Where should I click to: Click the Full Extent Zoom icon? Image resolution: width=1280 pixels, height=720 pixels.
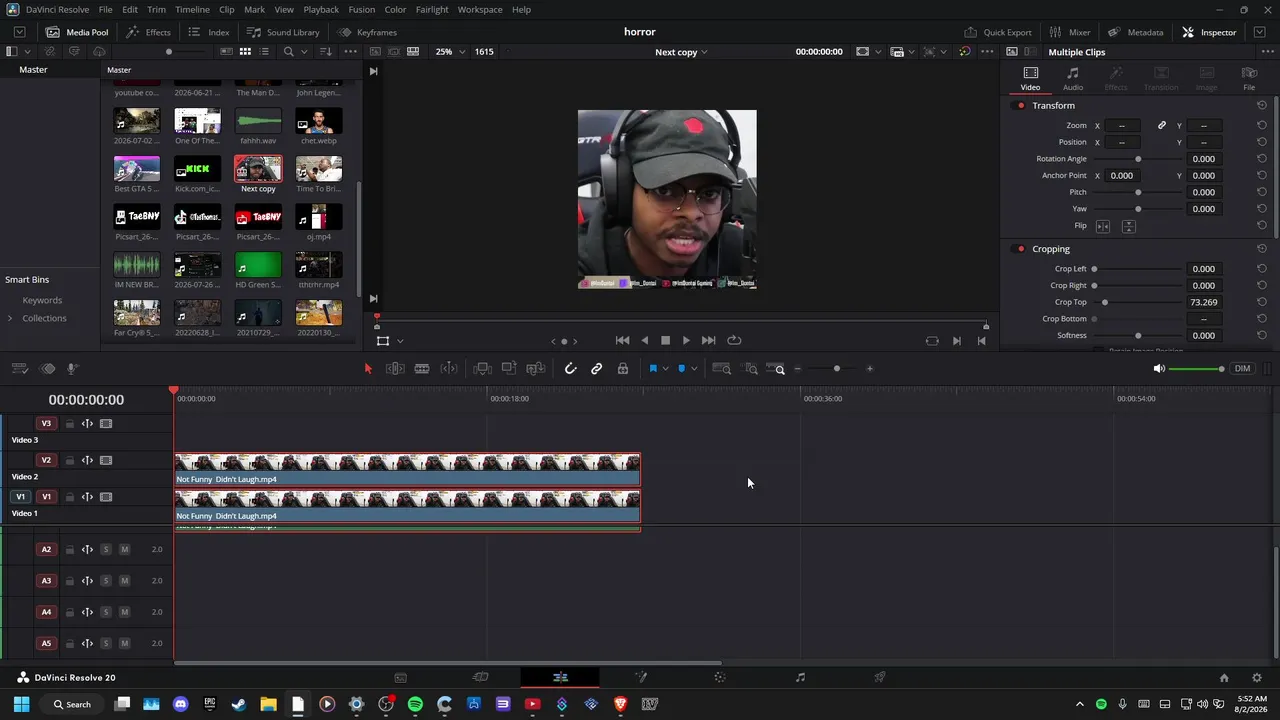pyautogui.click(x=721, y=369)
